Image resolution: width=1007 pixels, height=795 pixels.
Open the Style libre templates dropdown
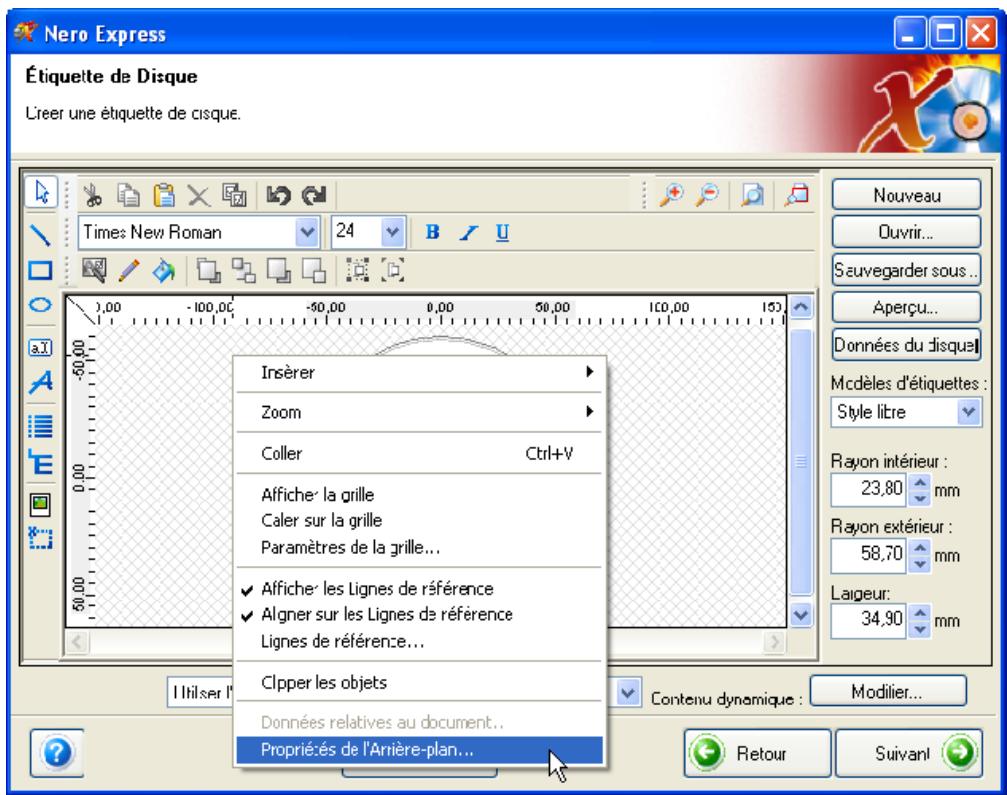click(x=968, y=412)
